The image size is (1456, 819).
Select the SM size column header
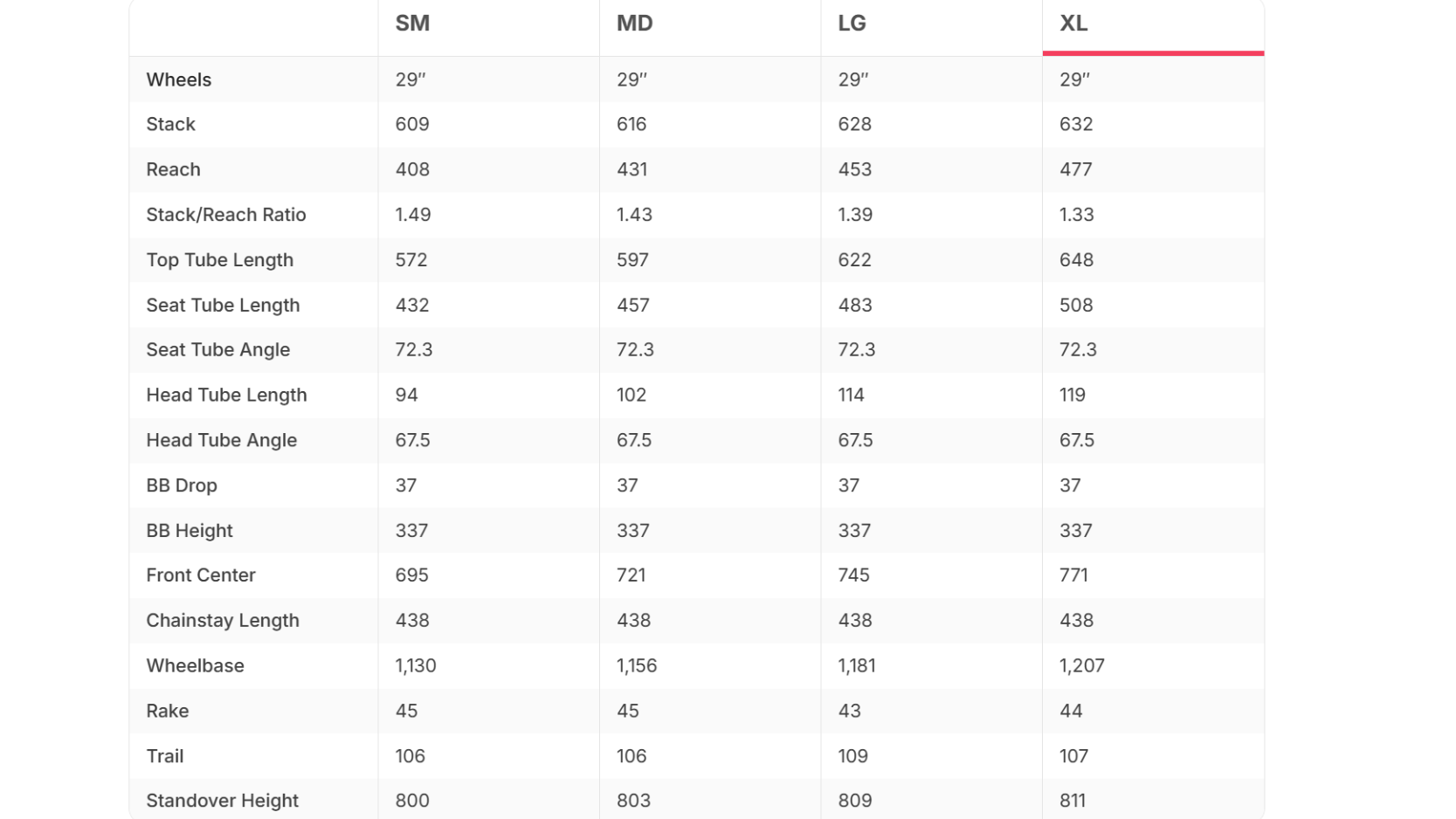(412, 24)
